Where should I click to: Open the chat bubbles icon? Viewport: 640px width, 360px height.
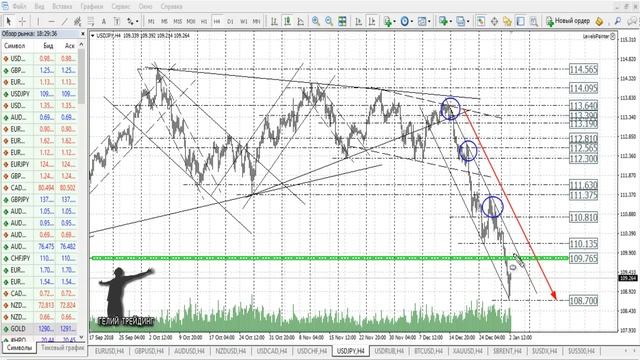click(633, 21)
